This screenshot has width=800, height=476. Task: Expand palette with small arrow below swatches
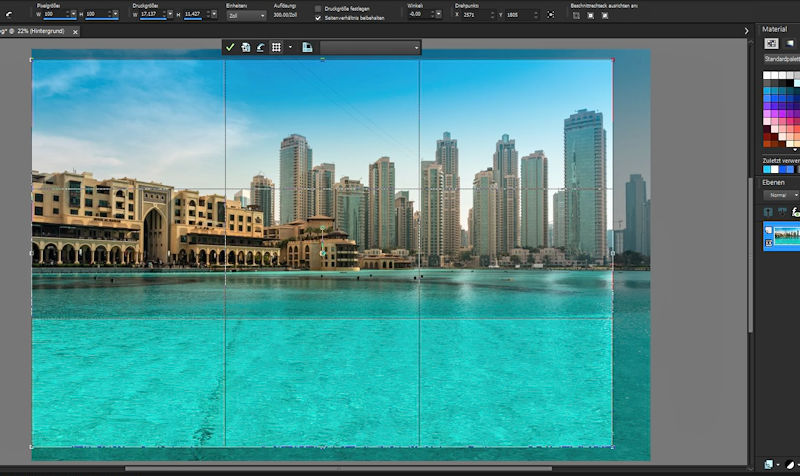pos(795,149)
